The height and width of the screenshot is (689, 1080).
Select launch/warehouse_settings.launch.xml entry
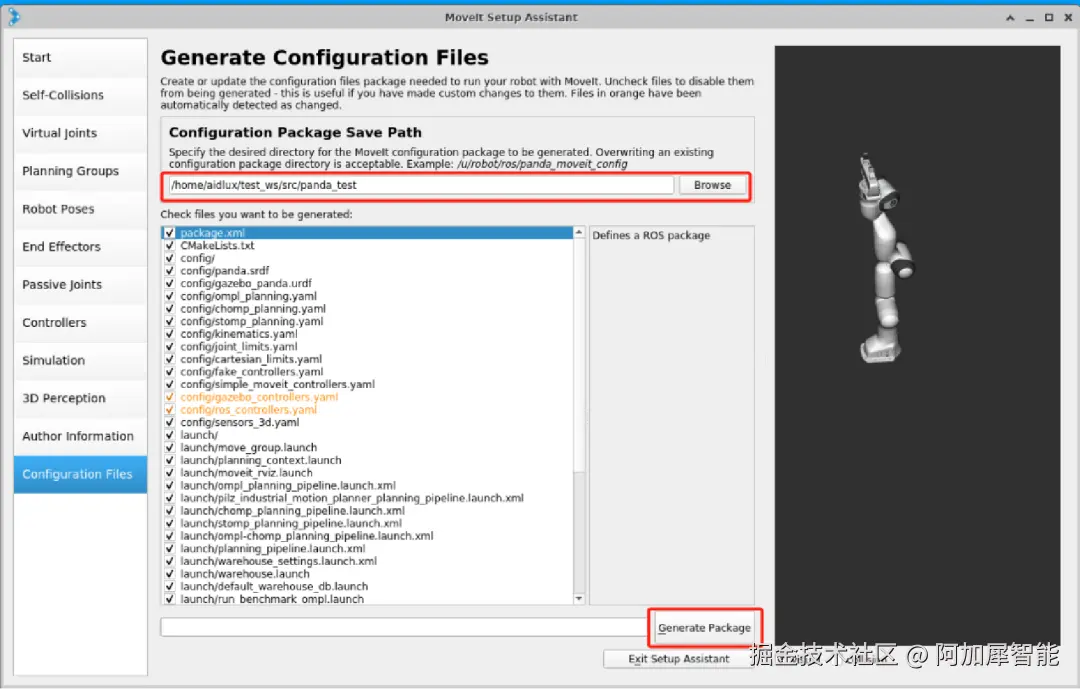(x=278, y=561)
